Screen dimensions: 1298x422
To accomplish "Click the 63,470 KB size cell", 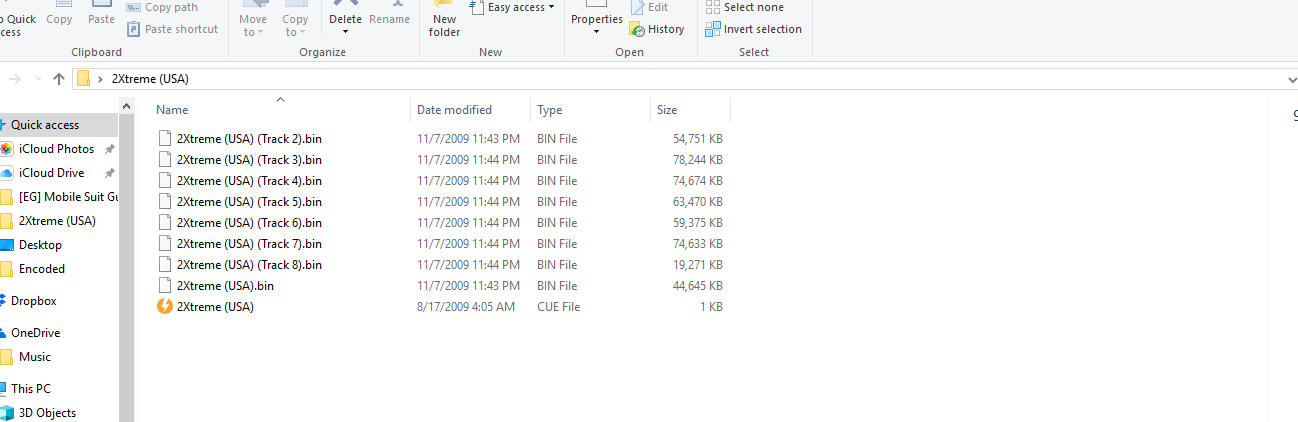I will click(x=698, y=202).
